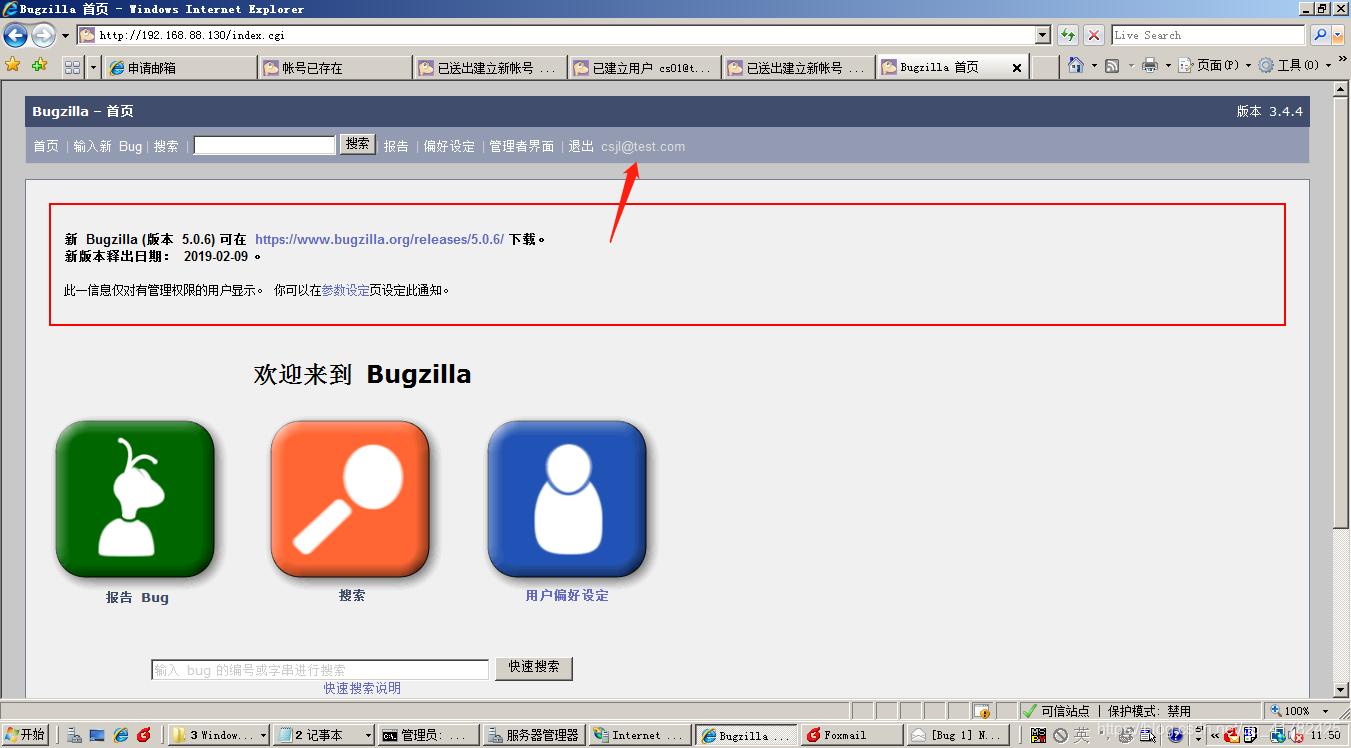
Task: Click the 搜索 link in navigation bar
Action: pos(166,146)
